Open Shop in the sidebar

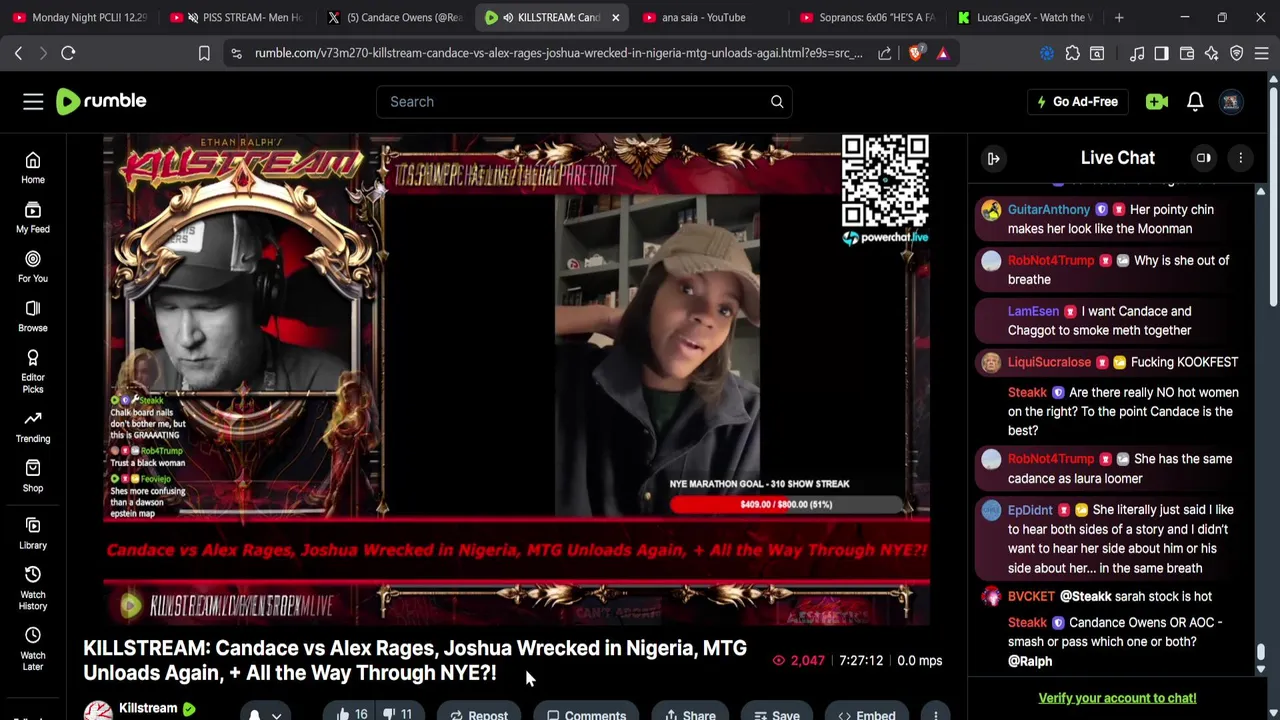click(33, 476)
